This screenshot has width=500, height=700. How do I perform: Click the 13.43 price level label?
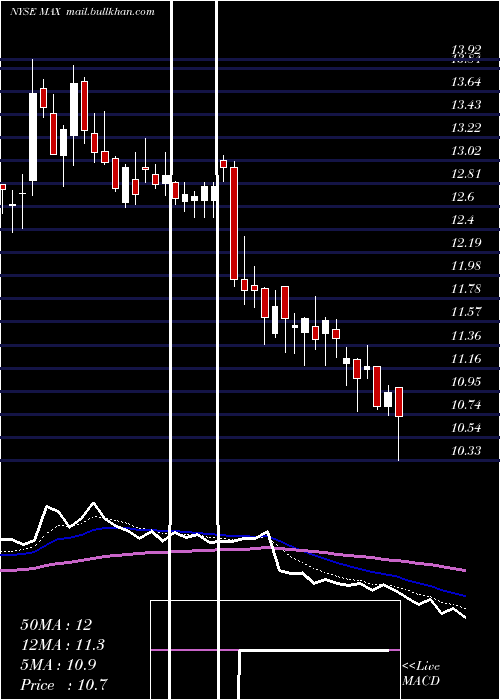click(466, 104)
